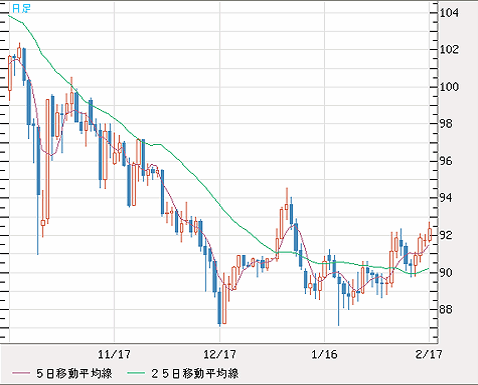The width and height of the screenshot is (478, 385).
Task: Click the 12/17 date axis label
Action: click(x=220, y=354)
